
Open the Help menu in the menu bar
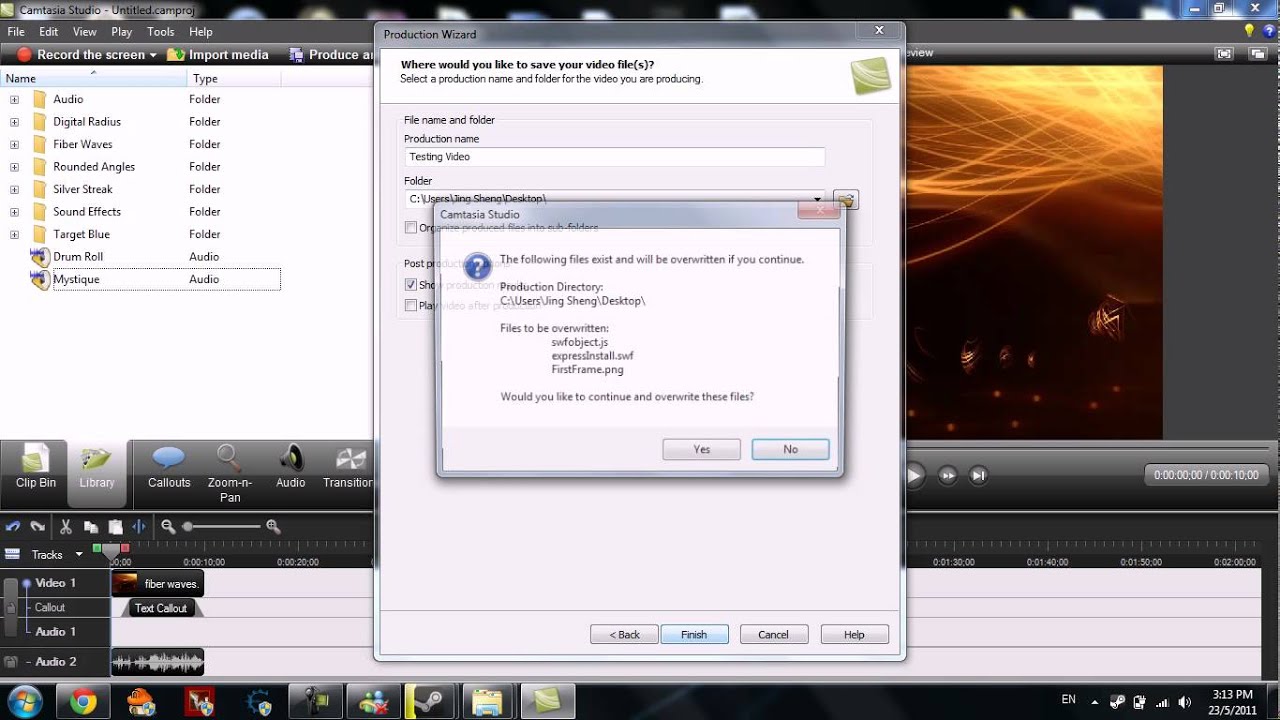201,32
